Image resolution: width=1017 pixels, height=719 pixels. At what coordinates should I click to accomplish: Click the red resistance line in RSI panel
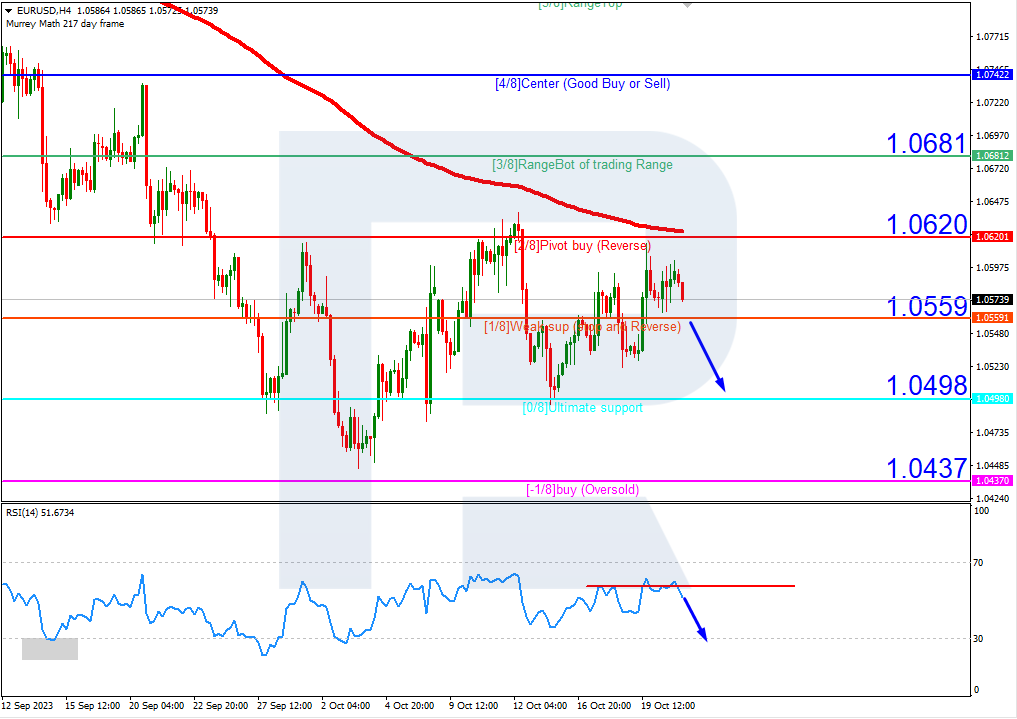690,586
